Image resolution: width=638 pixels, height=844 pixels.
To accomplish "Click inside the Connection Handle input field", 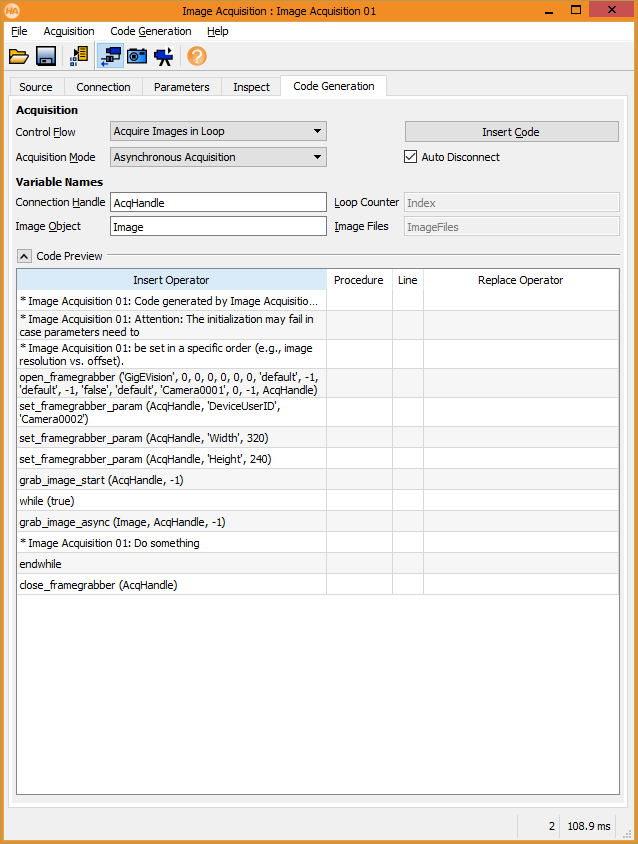I will tap(218, 202).
